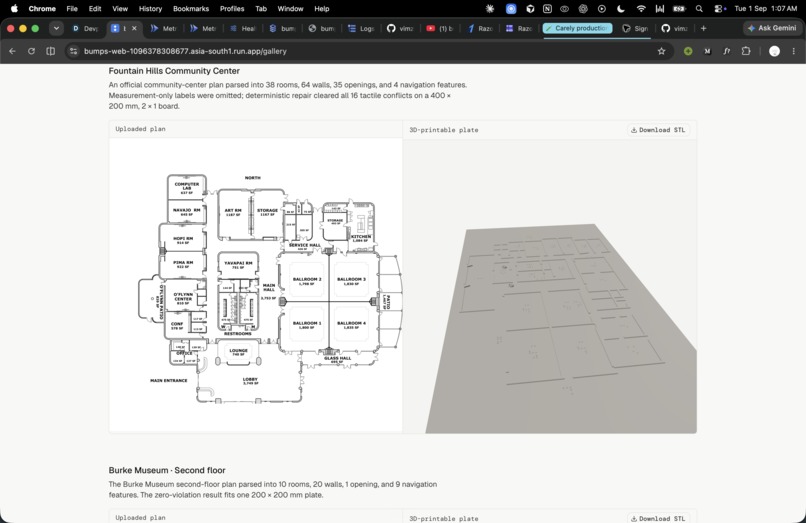The width and height of the screenshot is (806, 523).
Task: Toggle Do Not Disturb moon icon
Action: click(x=621, y=9)
